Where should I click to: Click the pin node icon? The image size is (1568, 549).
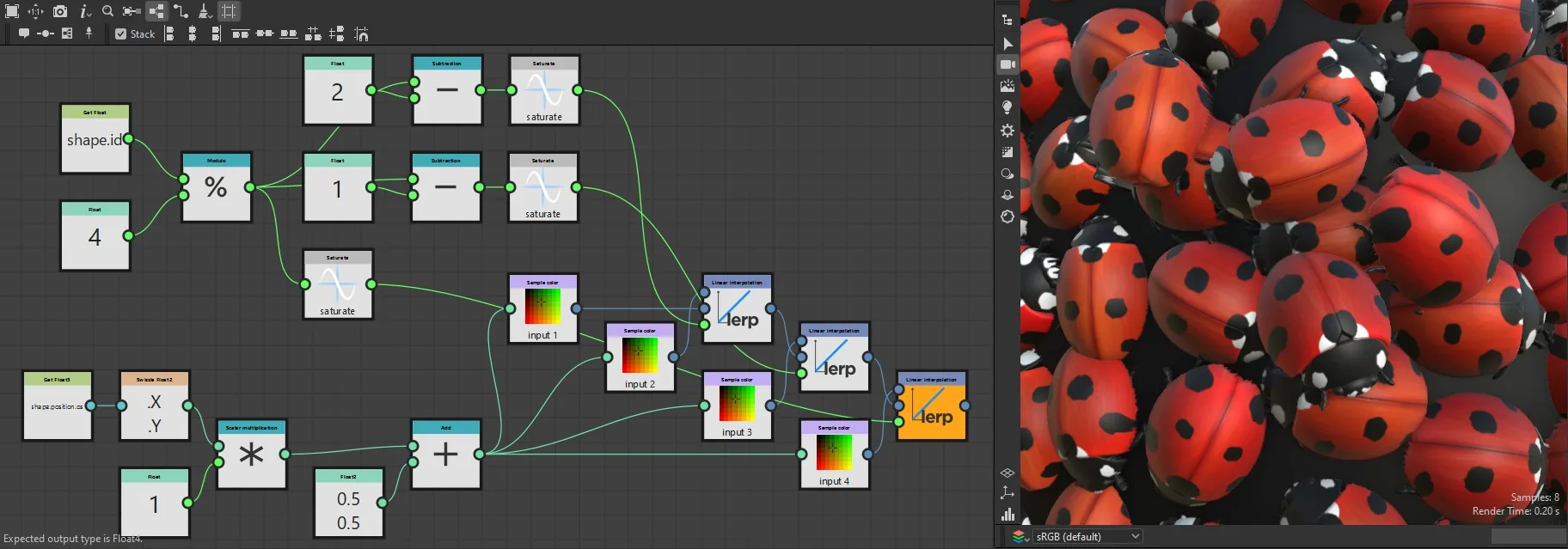(89, 34)
